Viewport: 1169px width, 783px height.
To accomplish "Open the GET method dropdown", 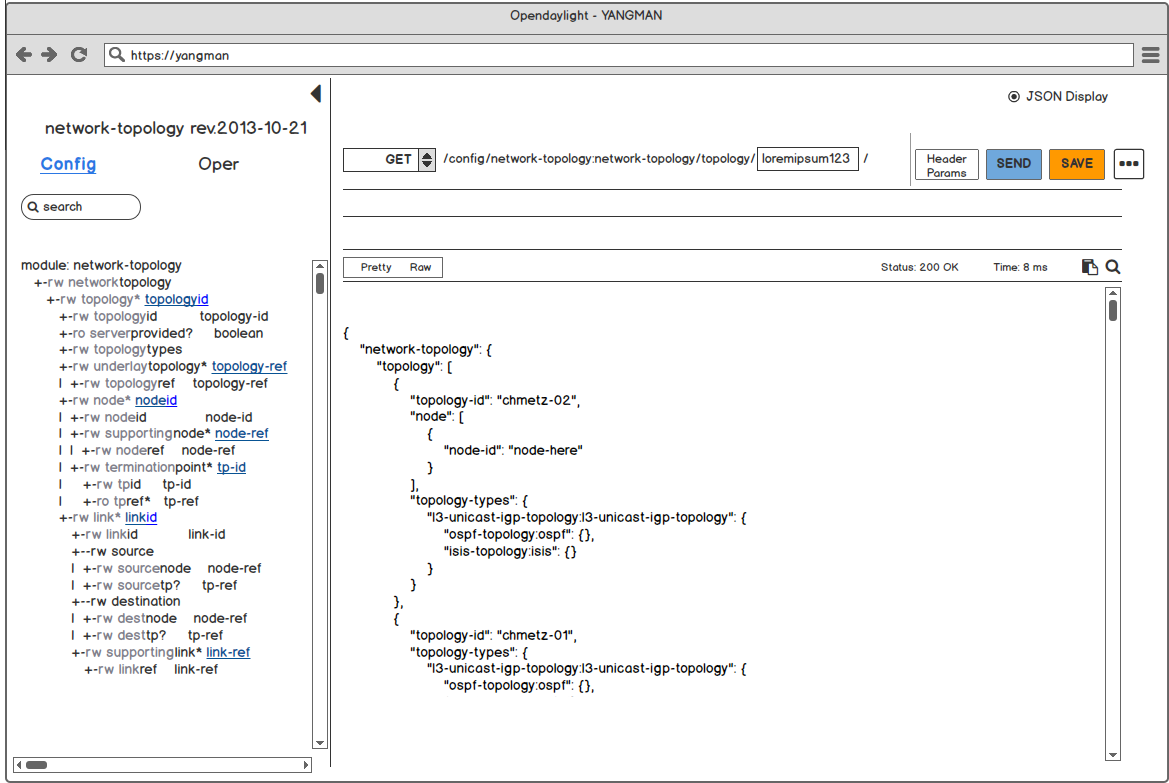I will pyautogui.click(x=426, y=160).
